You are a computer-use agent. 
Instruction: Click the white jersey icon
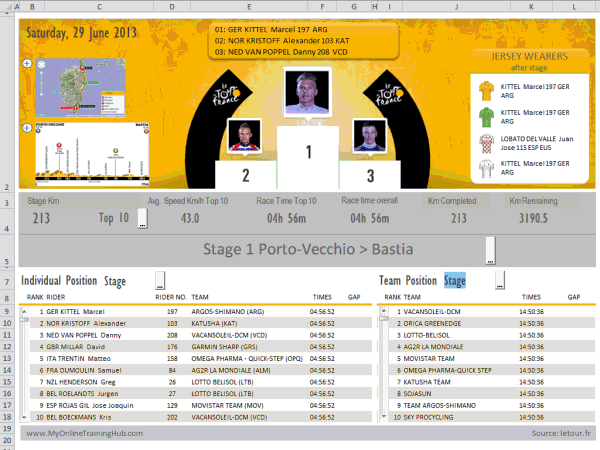click(486, 169)
